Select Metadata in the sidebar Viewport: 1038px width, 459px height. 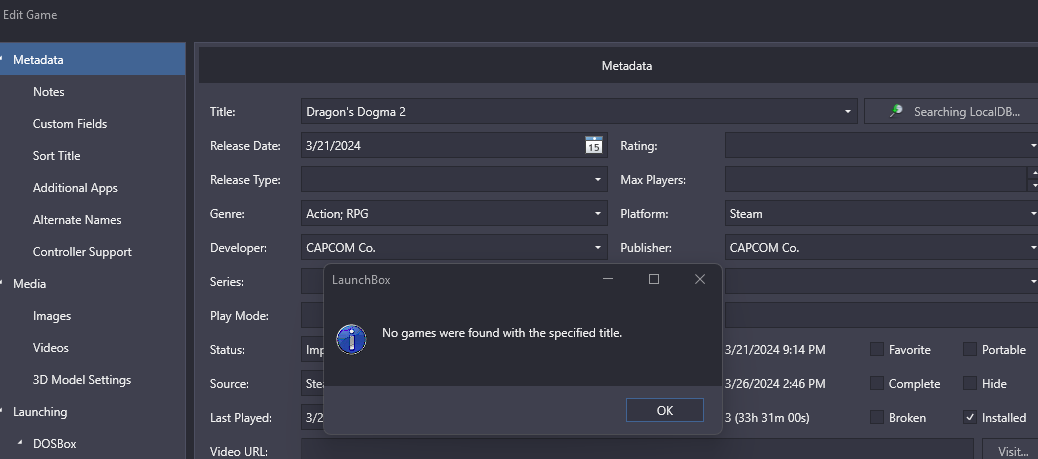93,60
